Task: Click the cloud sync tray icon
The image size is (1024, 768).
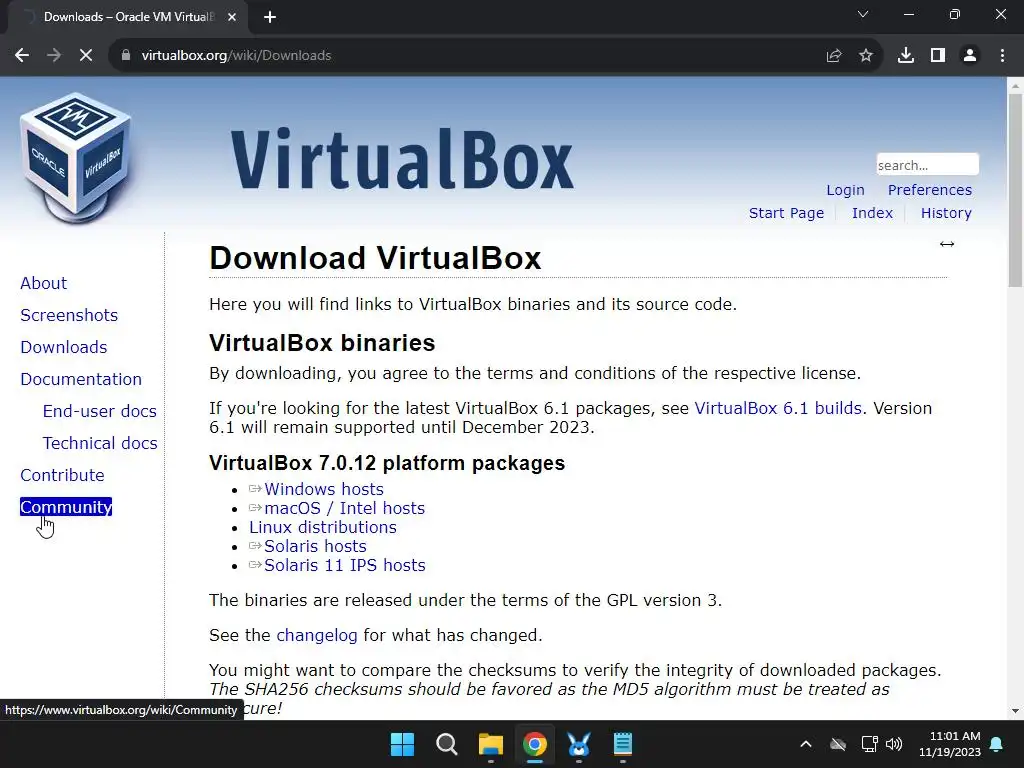Action: click(838, 744)
